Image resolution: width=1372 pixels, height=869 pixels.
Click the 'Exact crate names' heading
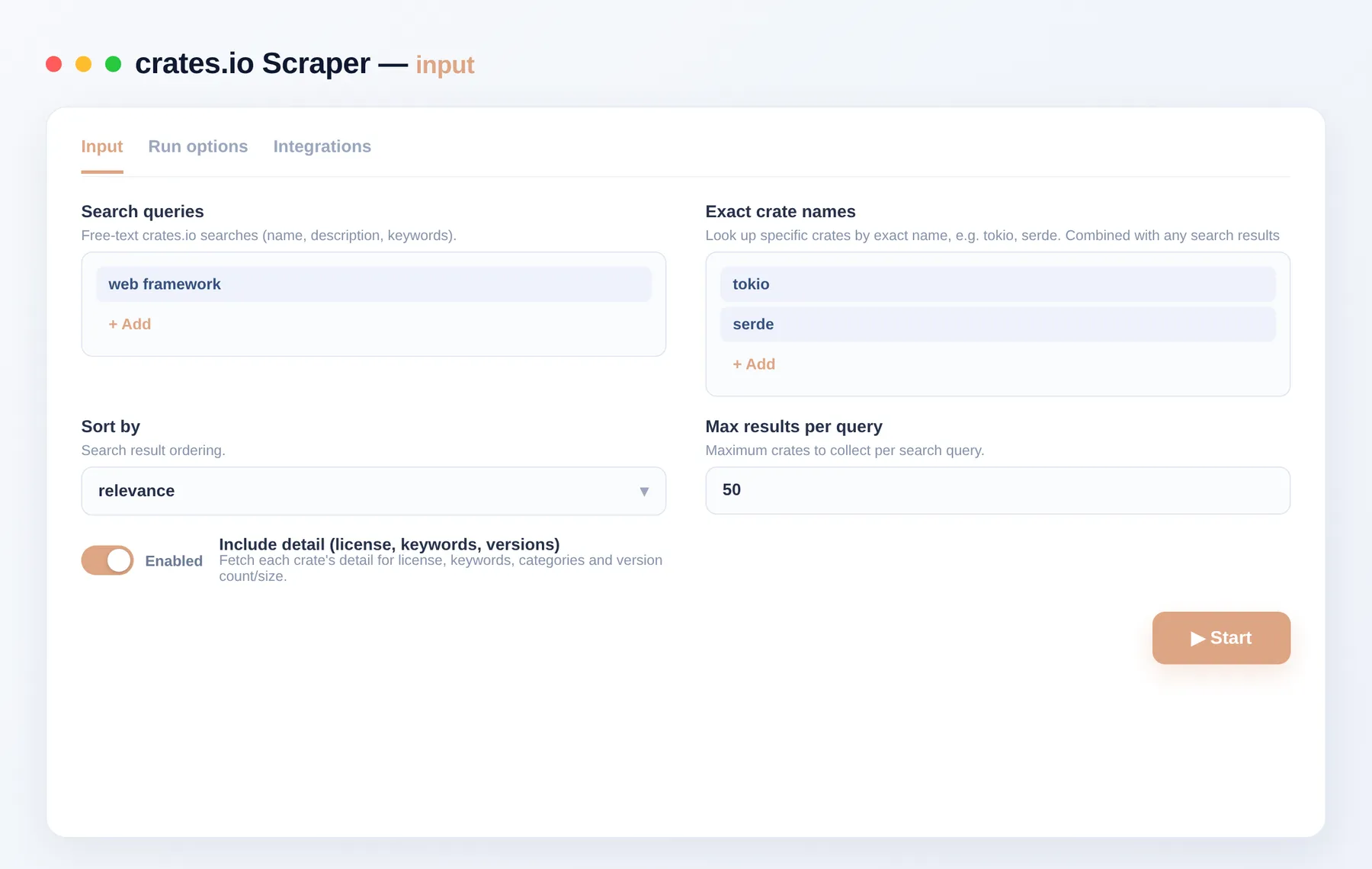(x=781, y=212)
